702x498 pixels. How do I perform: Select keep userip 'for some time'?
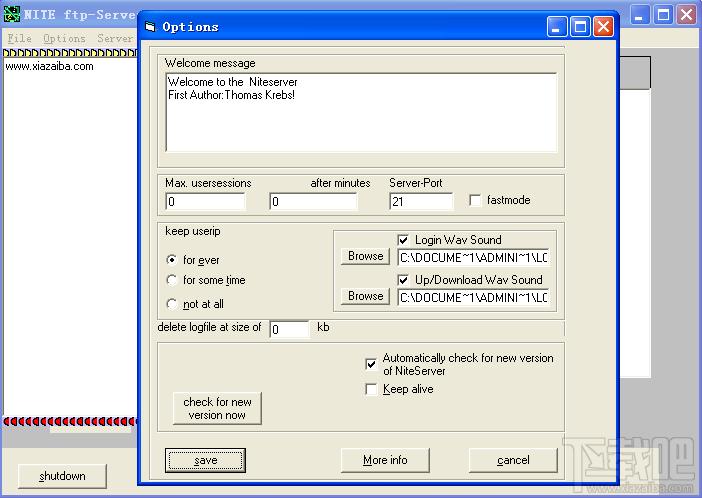click(x=171, y=280)
